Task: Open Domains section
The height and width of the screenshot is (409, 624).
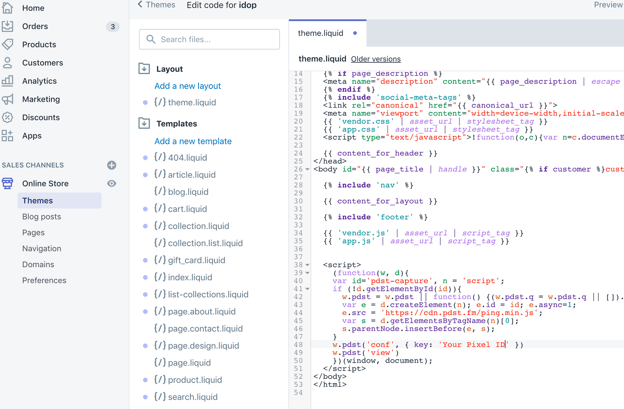Action: pyautogui.click(x=38, y=265)
